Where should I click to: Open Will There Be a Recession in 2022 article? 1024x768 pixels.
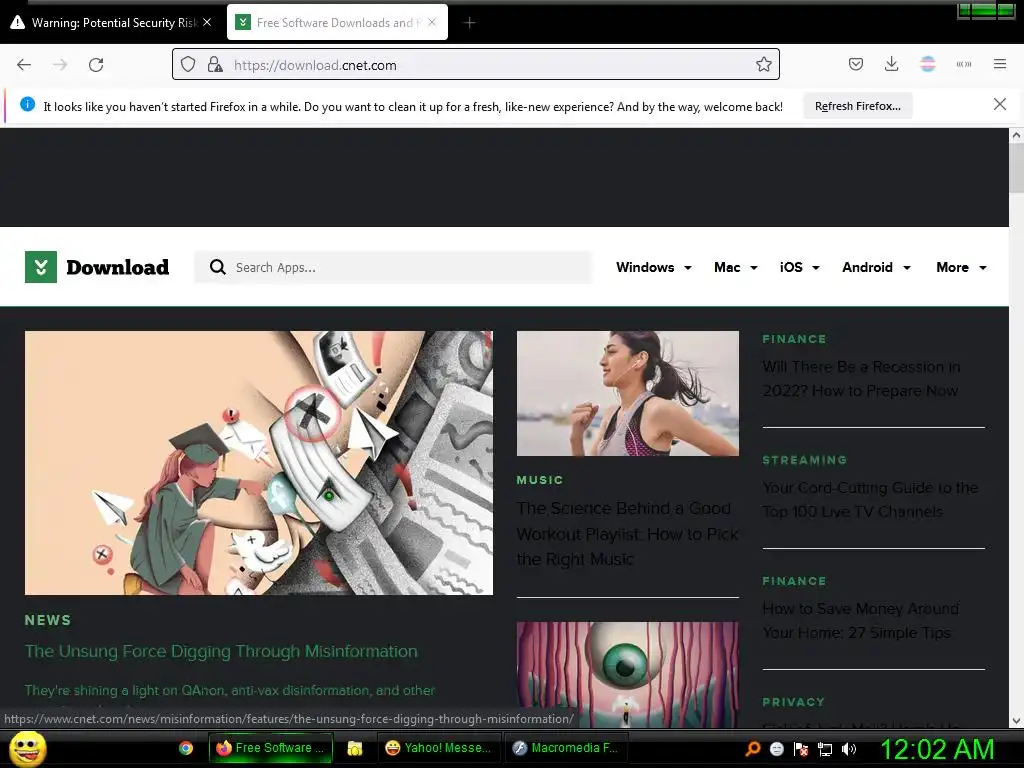(x=861, y=379)
